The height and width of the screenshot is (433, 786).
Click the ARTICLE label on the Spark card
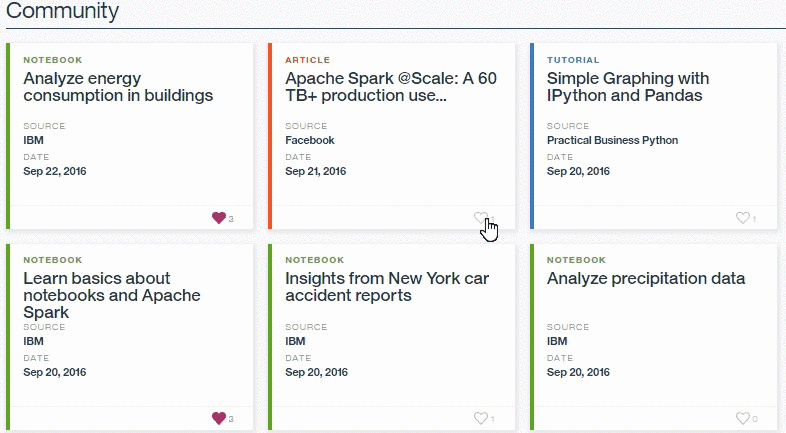click(307, 60)
